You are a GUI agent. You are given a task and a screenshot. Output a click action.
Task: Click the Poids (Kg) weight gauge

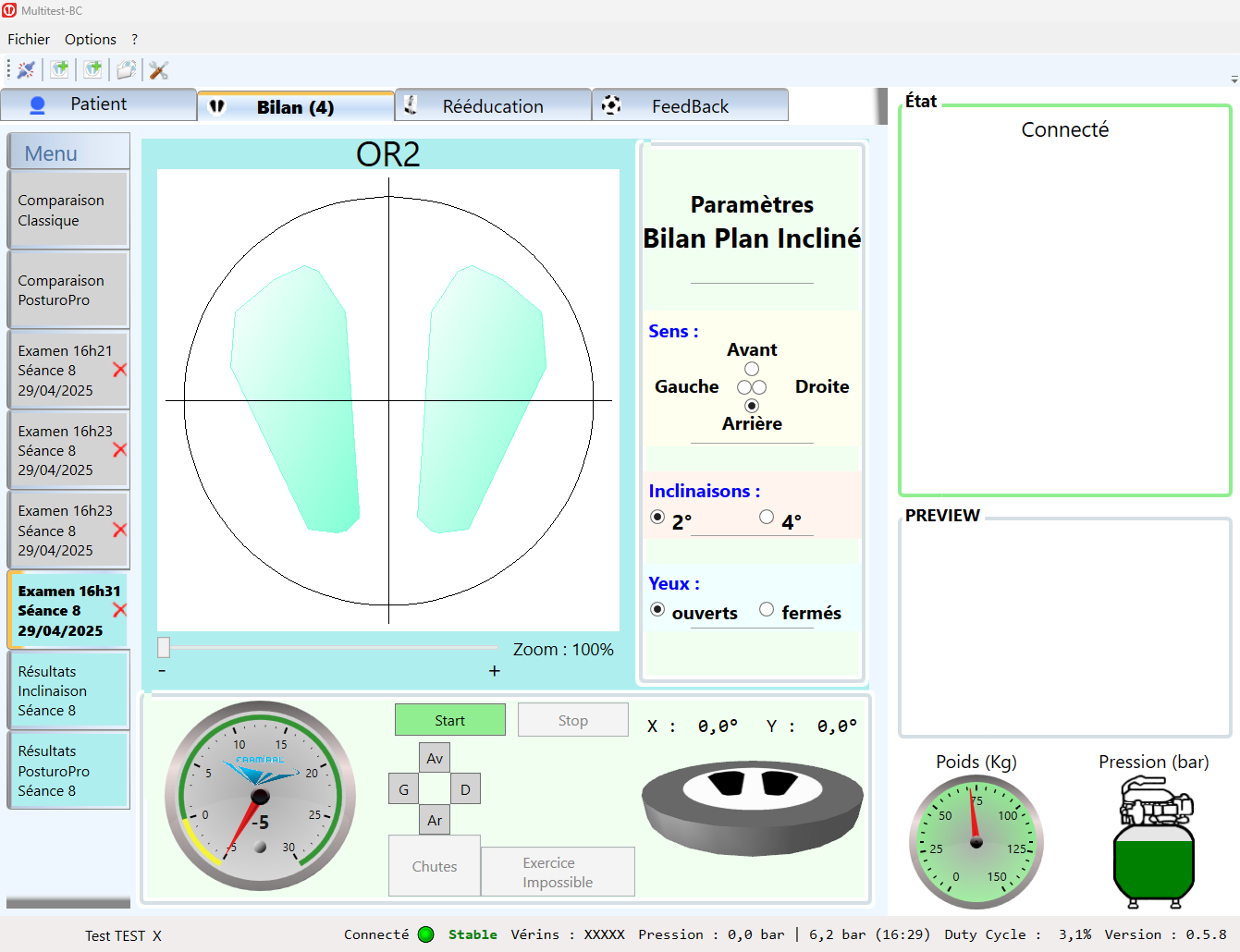click(x=976, y=842)
